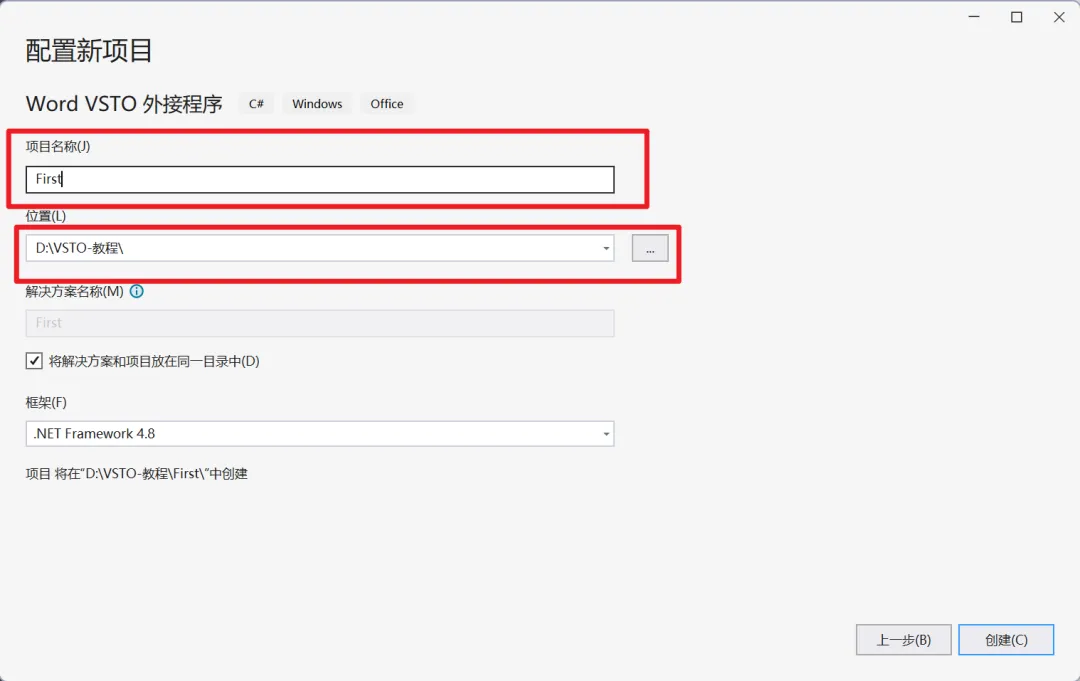Uncheck 将解决方案和项目放在同一目录中 checkbox
This screenshot has height=681, width=1080.
pos(34,361)
